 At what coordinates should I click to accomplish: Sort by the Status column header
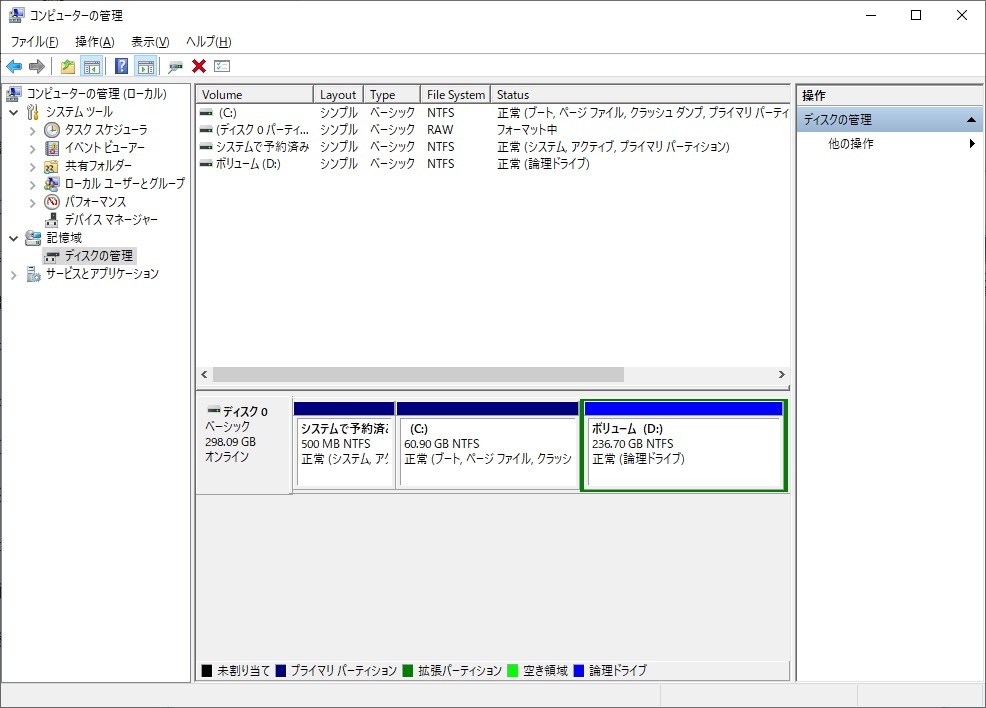tap(640, 94)
